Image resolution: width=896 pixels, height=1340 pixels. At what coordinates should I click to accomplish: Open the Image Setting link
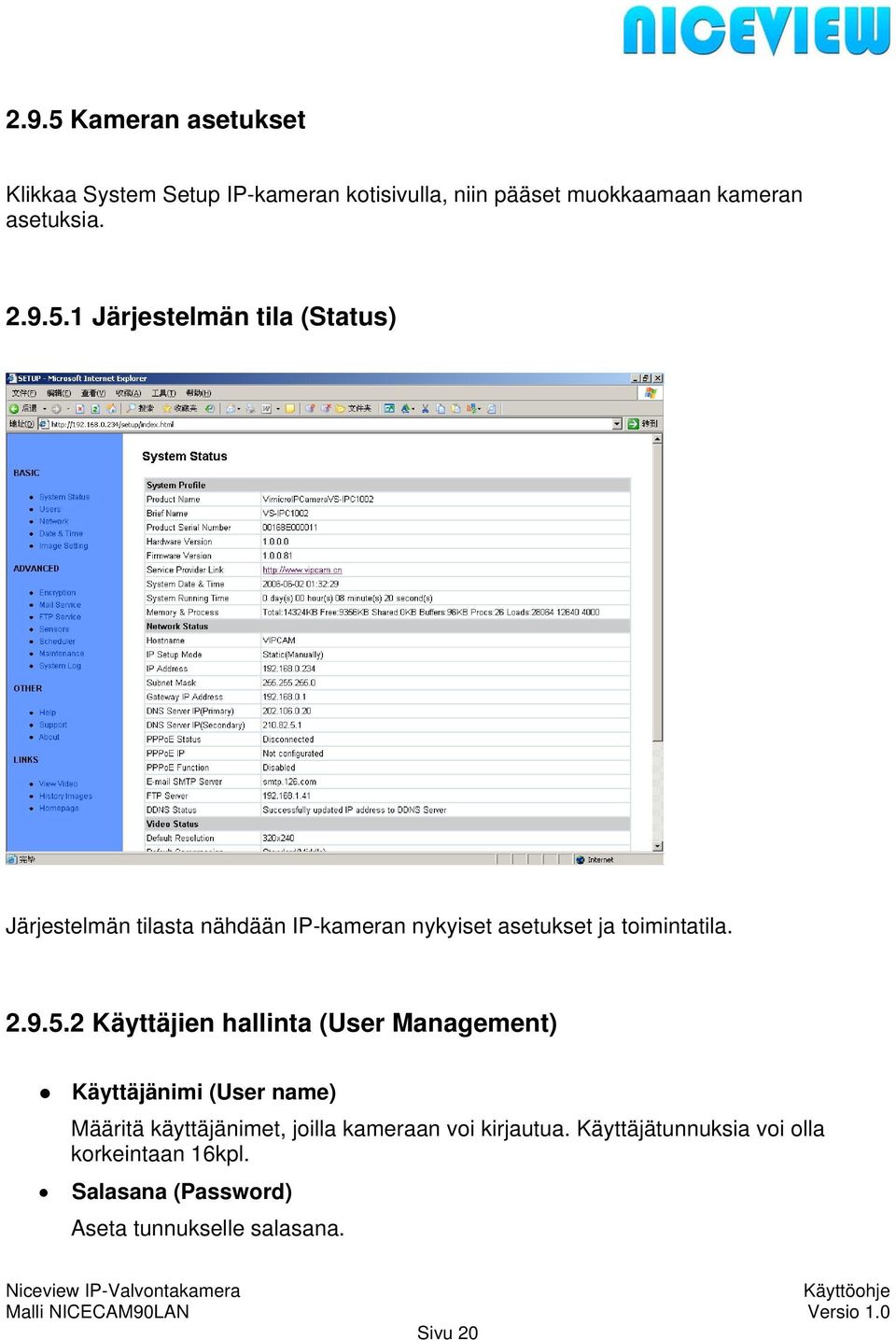pos(63,545)
